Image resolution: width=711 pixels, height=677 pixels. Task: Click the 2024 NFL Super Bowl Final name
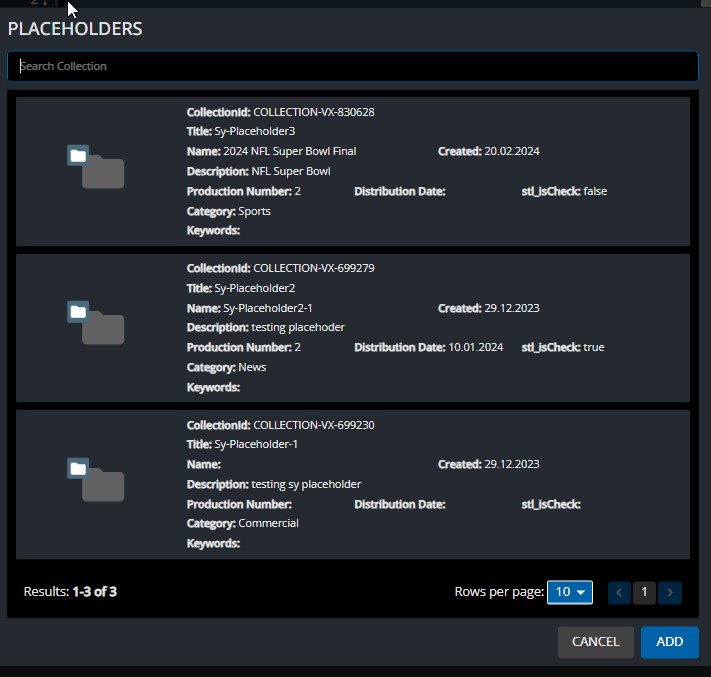point(289,151)
